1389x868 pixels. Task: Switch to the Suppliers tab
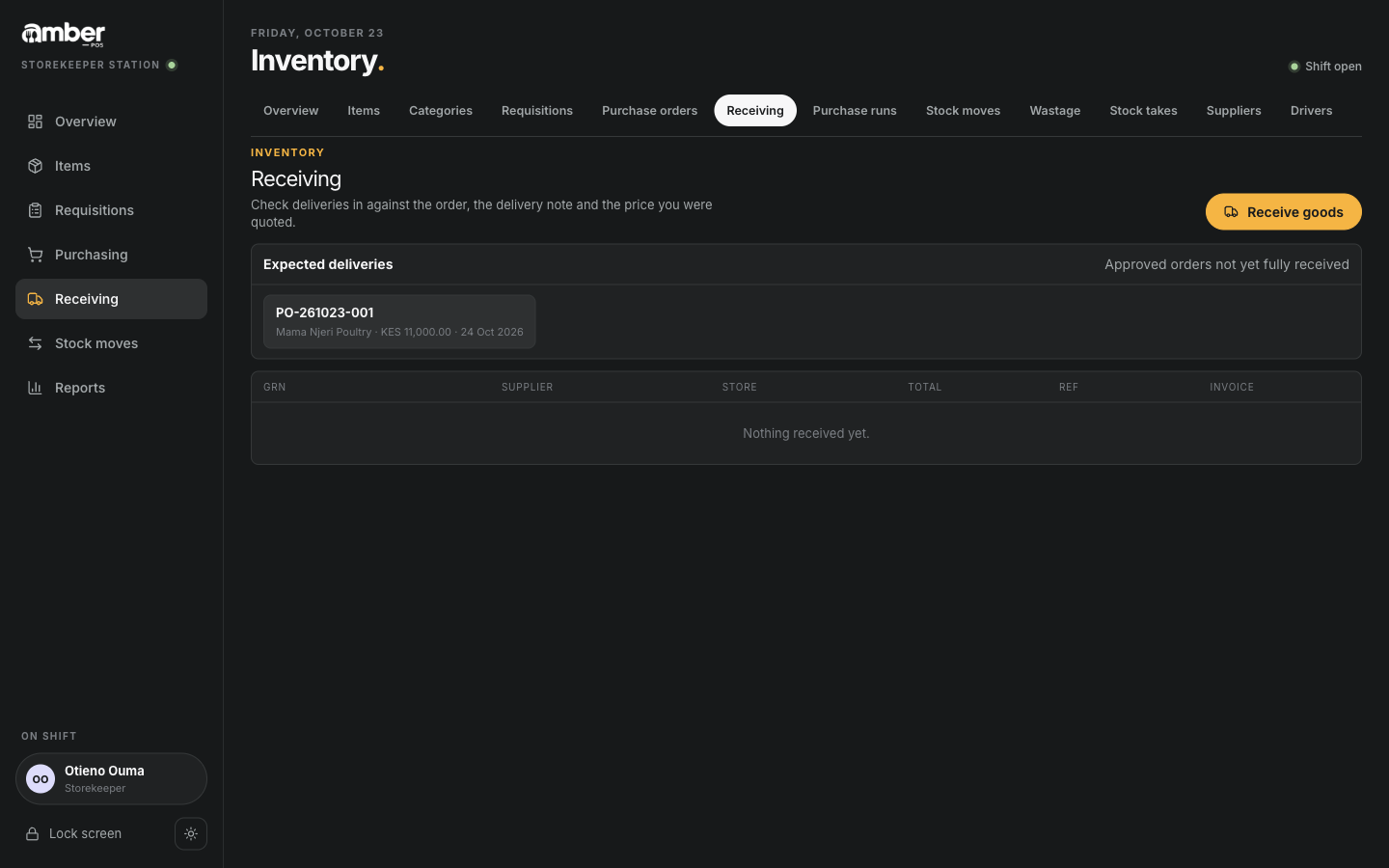pos(1234,111)
